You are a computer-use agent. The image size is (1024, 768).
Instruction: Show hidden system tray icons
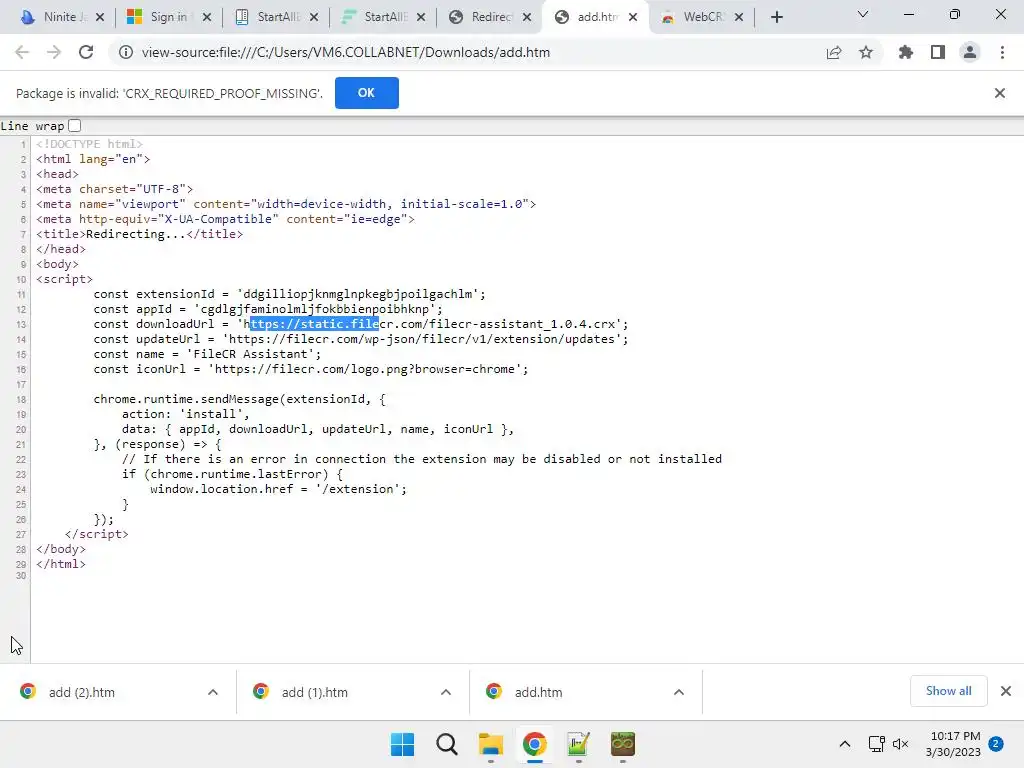tap(844, 744)
